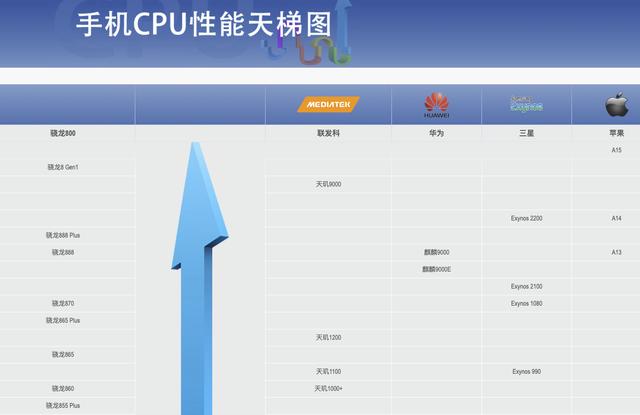Image resolution: width=640 pixels, height=415 pixels.
Task: Select the Exynos 2200 entry
Action: [526, 218]
